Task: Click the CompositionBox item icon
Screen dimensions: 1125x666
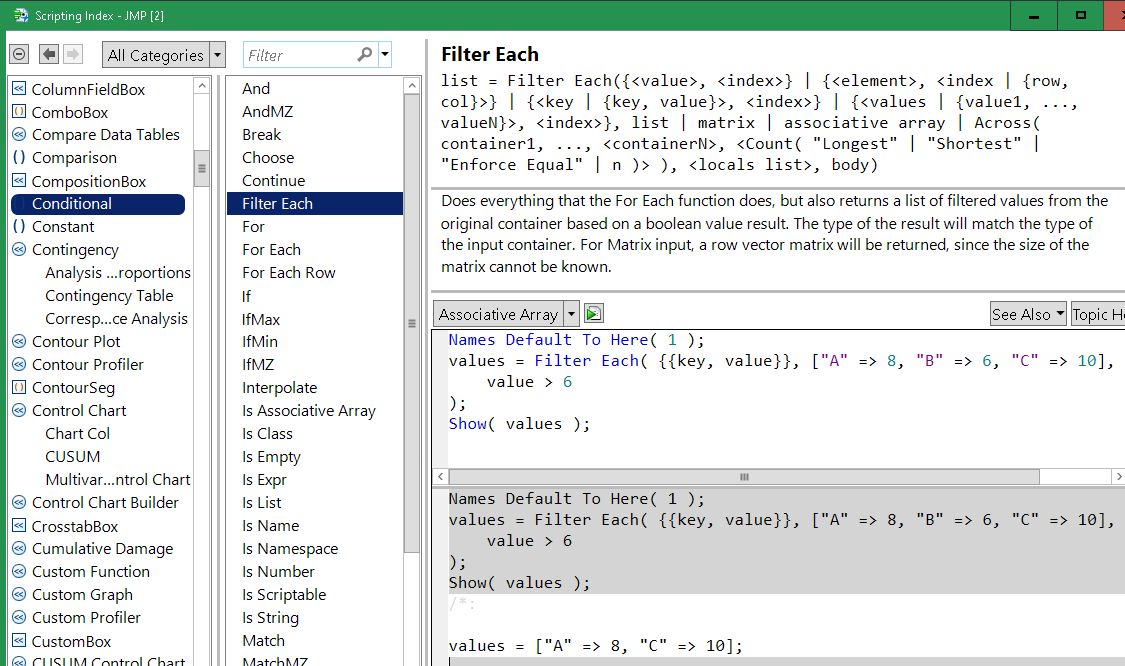Action: coord(19,181)
